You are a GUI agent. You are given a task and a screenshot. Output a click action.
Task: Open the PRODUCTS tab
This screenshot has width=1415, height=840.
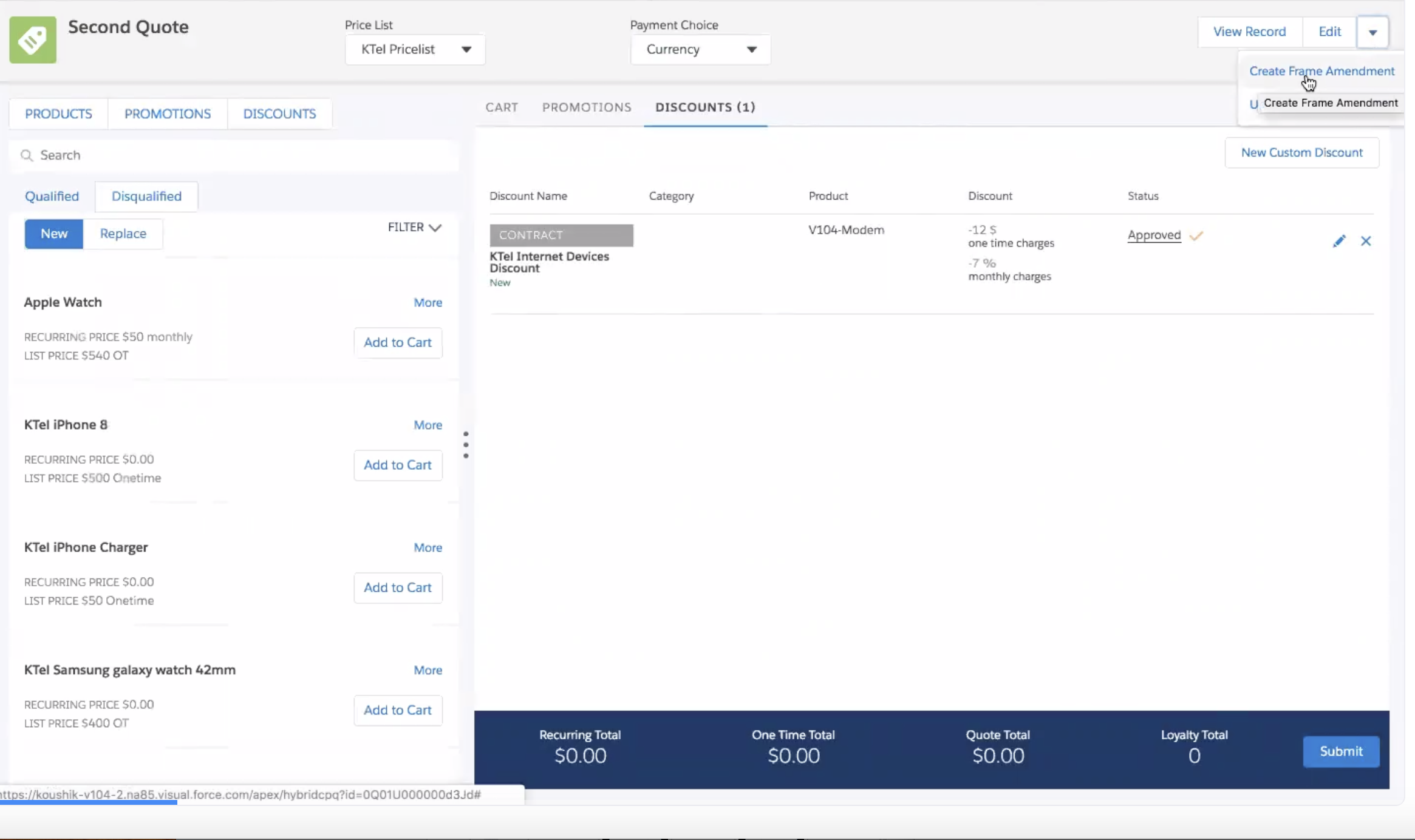tap(58, 113)
